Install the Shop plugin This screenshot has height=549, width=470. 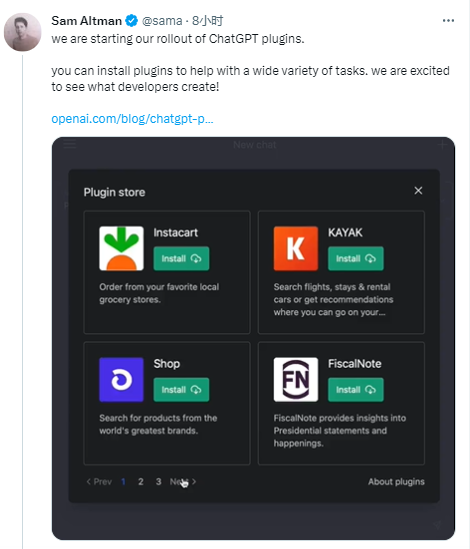[181, 389]
